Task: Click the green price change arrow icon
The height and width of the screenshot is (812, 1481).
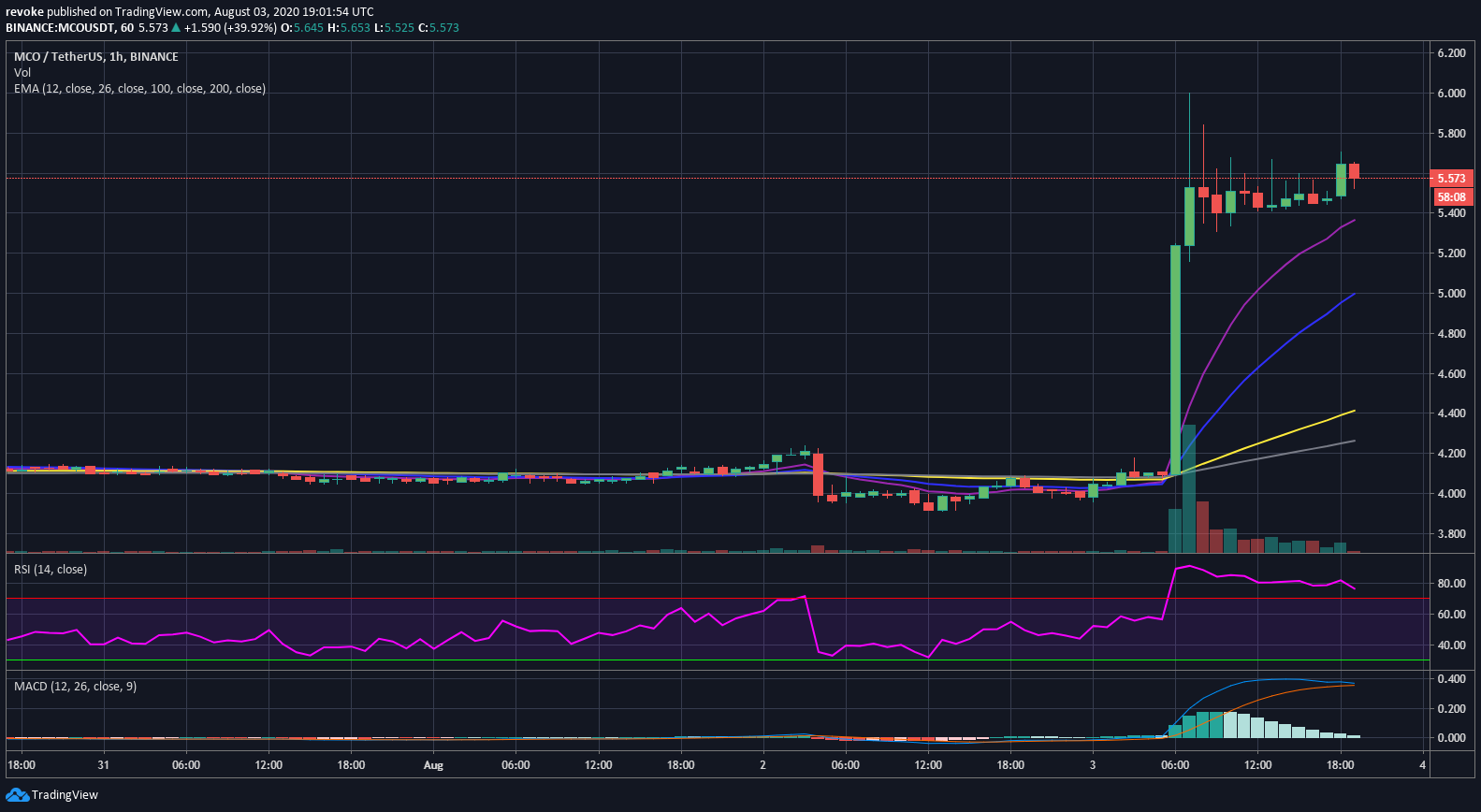Action: (x=176, y=28)
